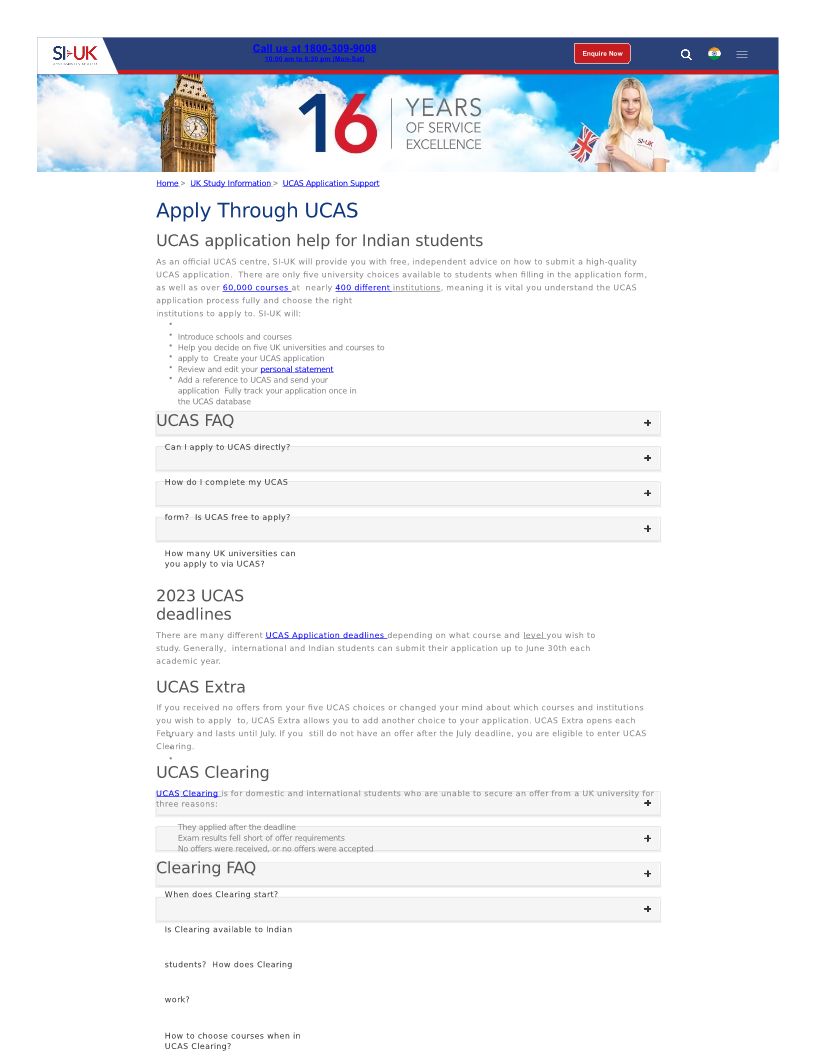Viewport: 816px width, 1056px height.
Task: Select UCAS Application Support breadcrumb
Action: (x=330, y=183)
